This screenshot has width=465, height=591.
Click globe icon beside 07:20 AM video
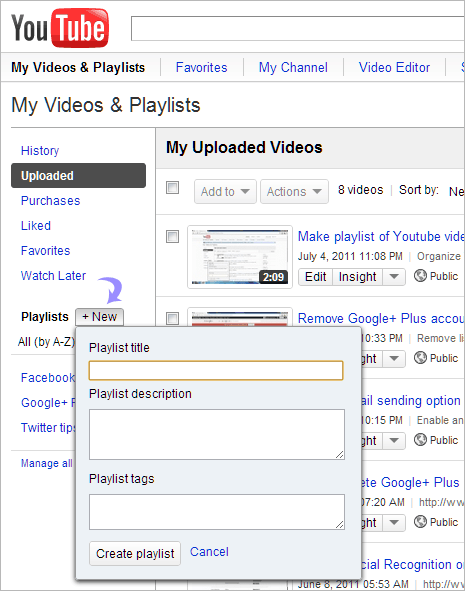tap(420, 522)
